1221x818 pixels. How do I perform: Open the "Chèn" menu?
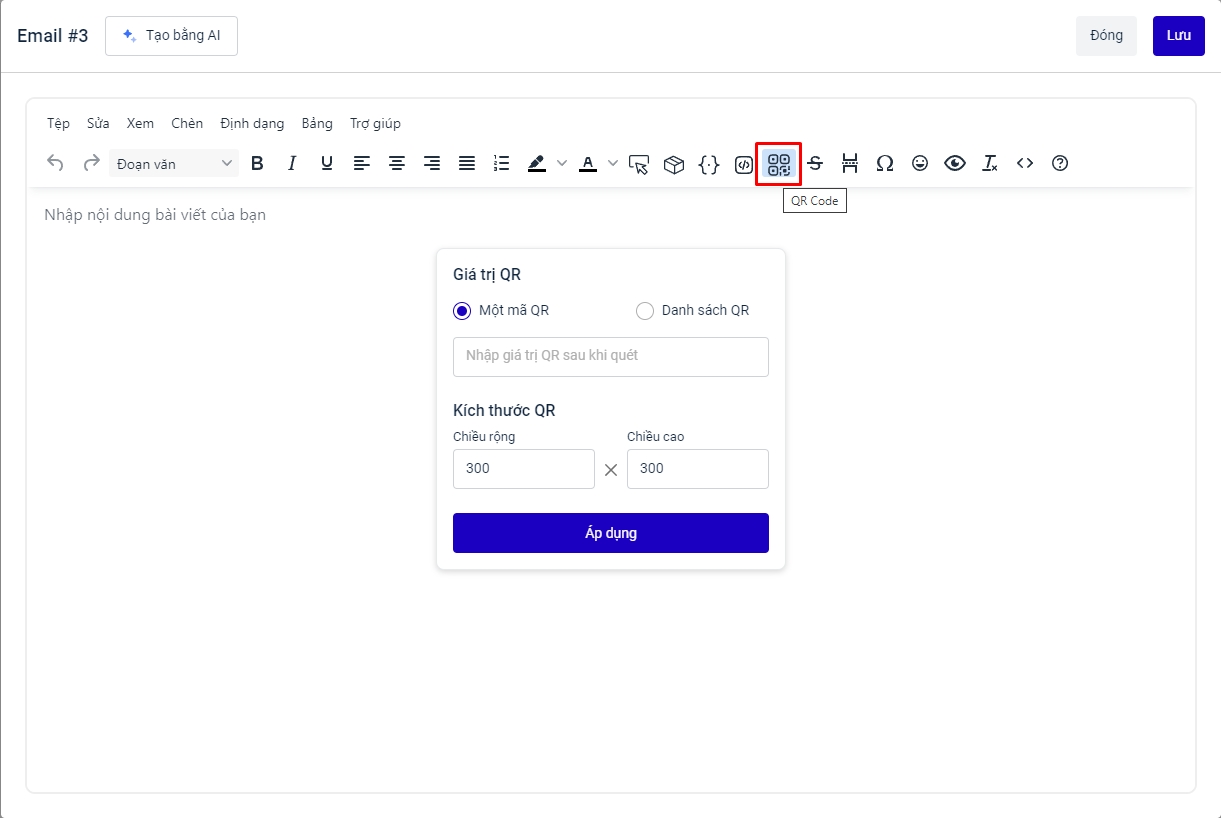(187, 124)
